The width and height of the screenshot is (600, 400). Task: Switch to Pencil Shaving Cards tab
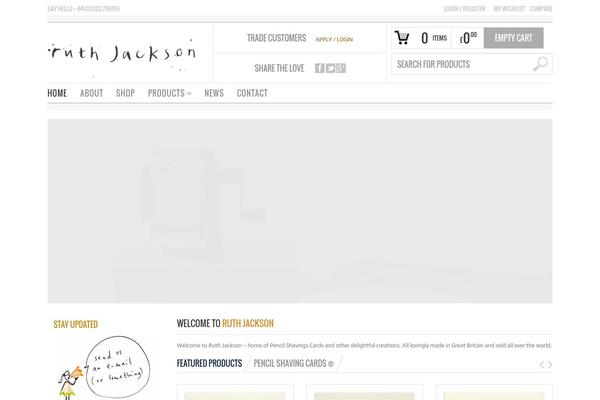tap(293, 363)
